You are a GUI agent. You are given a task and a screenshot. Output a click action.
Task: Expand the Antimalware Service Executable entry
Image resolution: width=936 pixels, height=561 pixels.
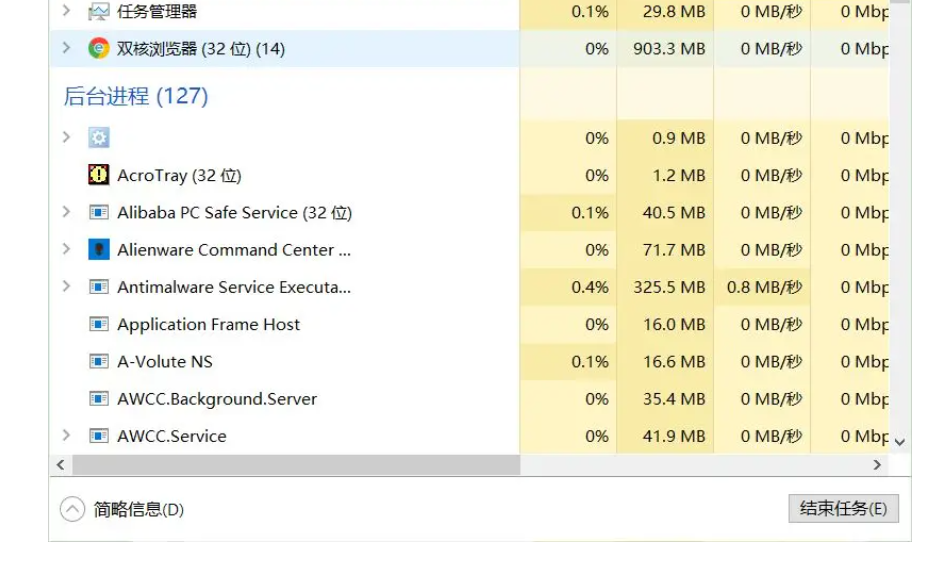click(66, 286)
